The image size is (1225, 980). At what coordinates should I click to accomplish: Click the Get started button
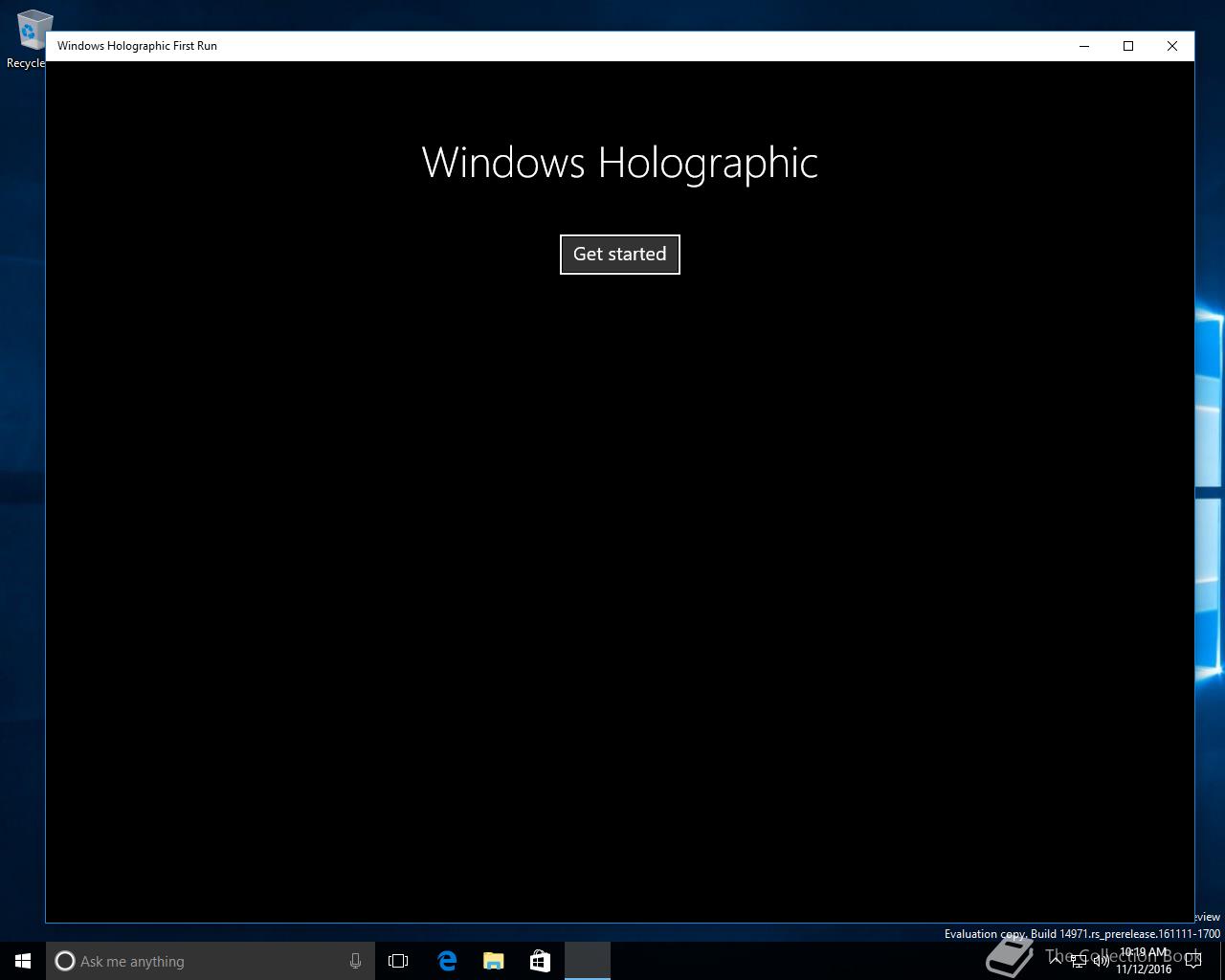pos(619,255)
